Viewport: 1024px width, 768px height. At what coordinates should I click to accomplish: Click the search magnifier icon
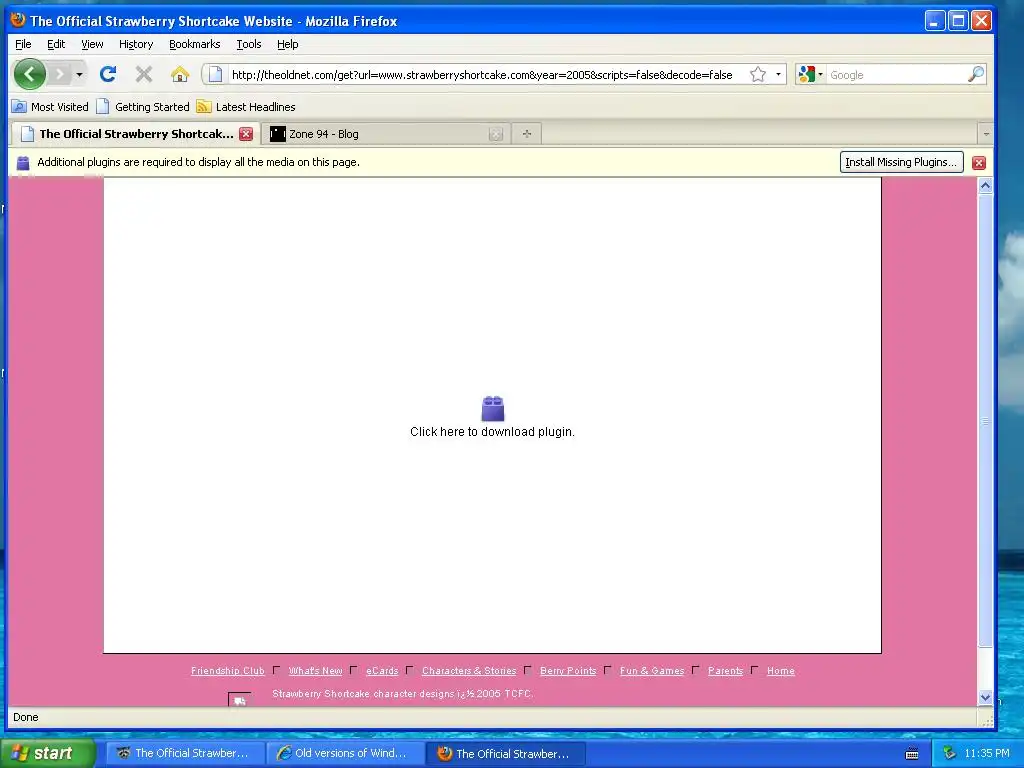[975, 74]
